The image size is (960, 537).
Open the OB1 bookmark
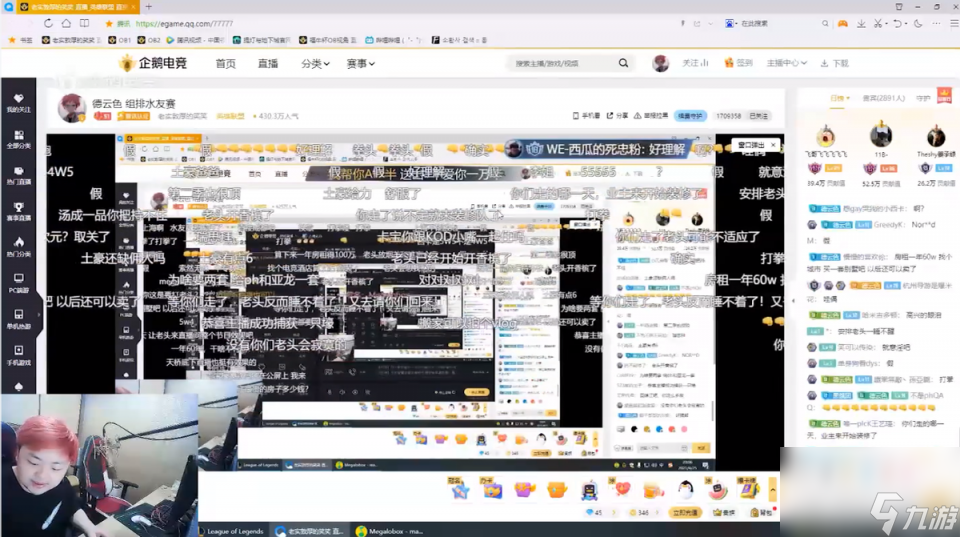(119, 40)
